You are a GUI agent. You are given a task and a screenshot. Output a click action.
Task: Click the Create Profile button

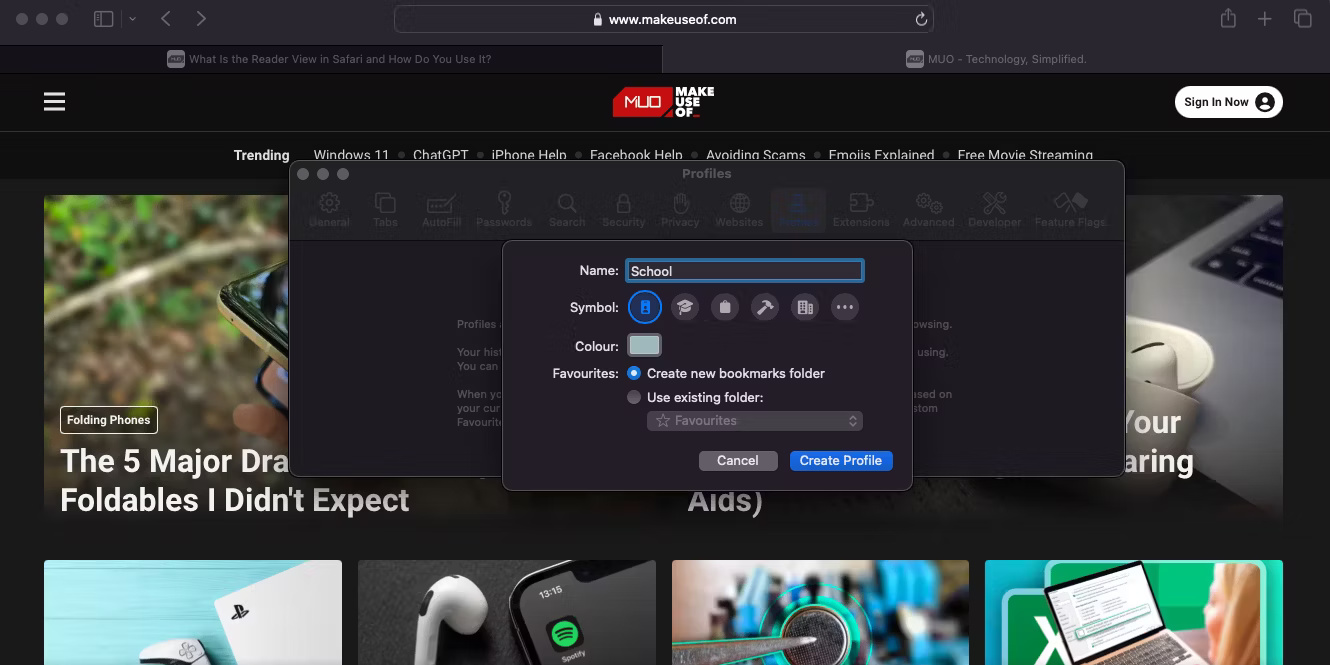pos(841,460)
